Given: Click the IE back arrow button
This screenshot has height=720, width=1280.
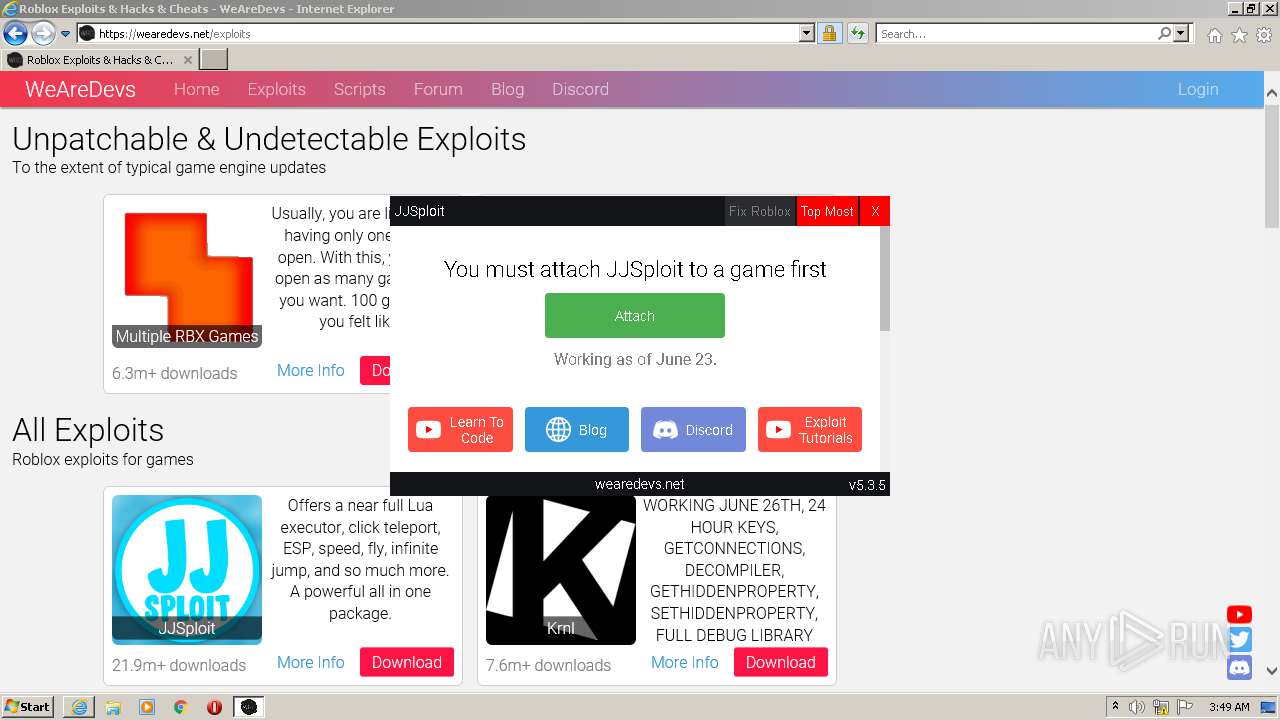Looking at the screenshot, I should click(15, 33).
